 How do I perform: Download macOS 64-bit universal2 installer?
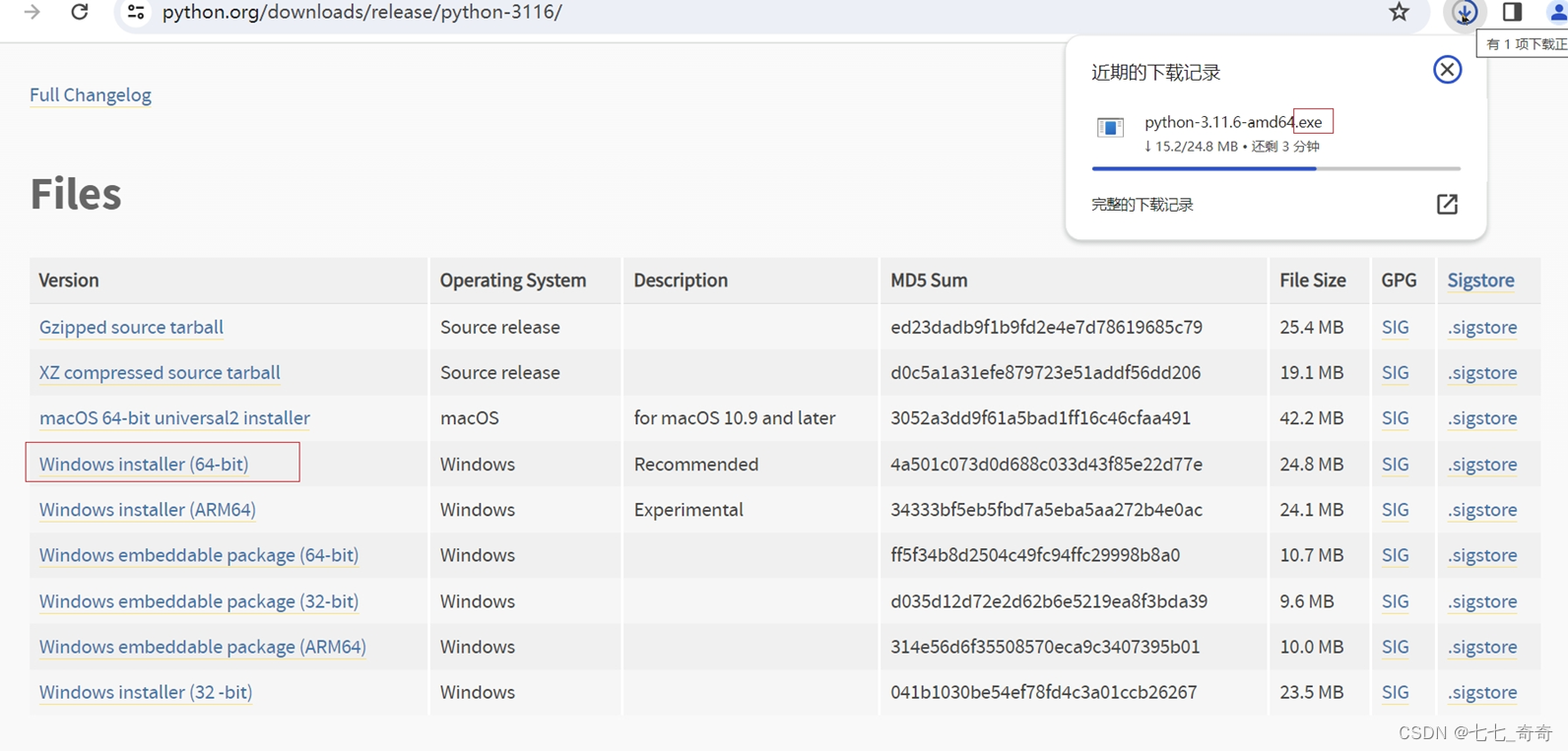point(174,417)
